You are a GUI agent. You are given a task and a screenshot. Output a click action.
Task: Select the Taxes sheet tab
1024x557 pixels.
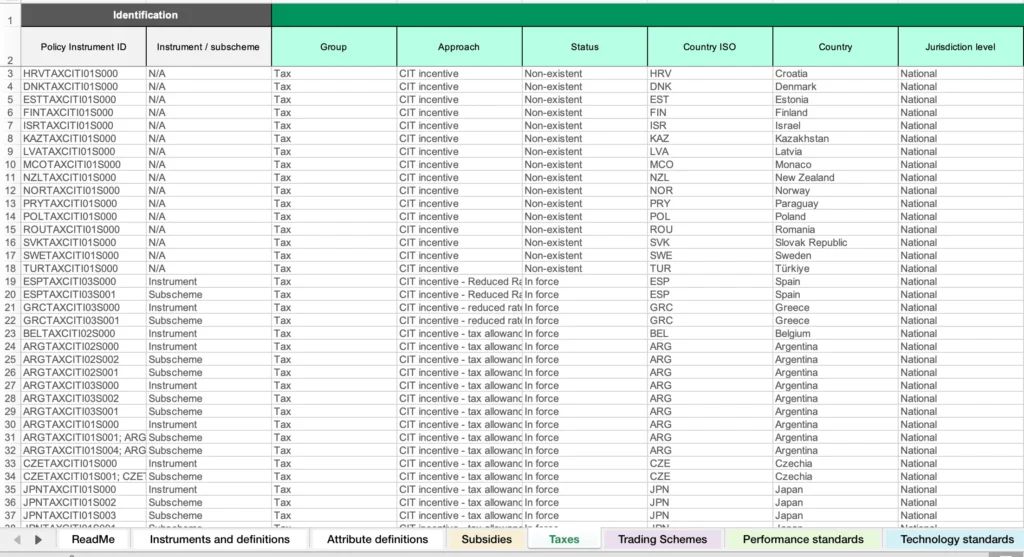[564, 539]
